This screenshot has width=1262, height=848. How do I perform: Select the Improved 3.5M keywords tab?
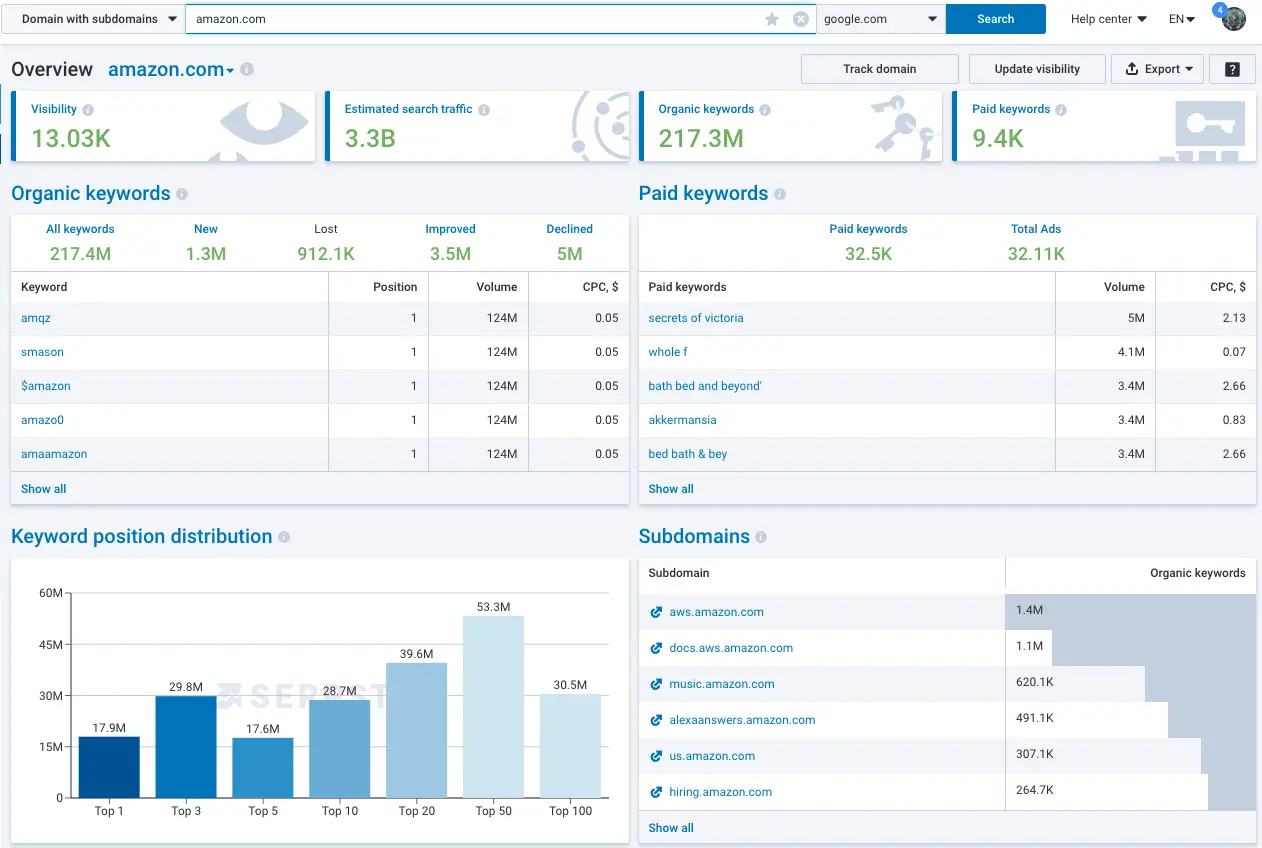[x=450, y=242]
